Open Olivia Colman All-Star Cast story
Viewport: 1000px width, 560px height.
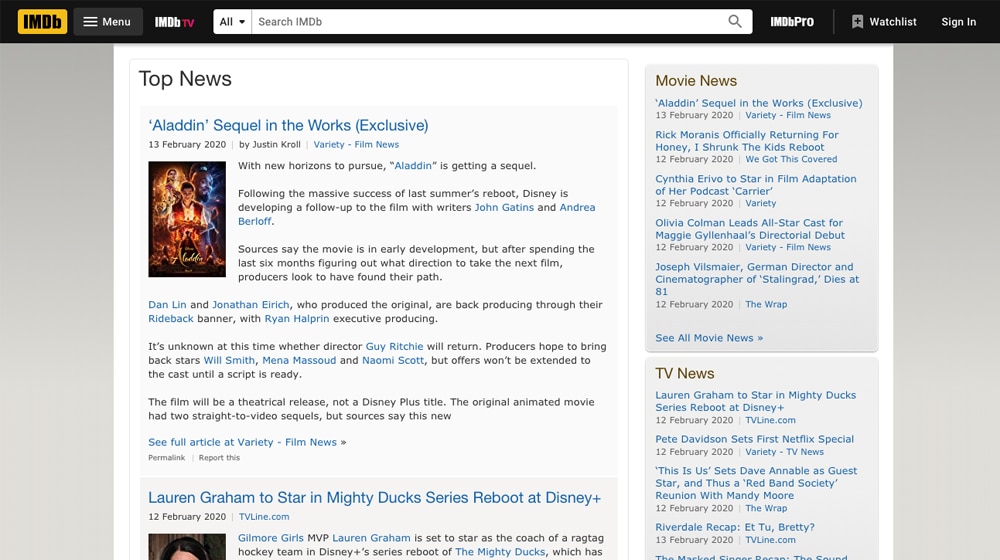point(750,229)
